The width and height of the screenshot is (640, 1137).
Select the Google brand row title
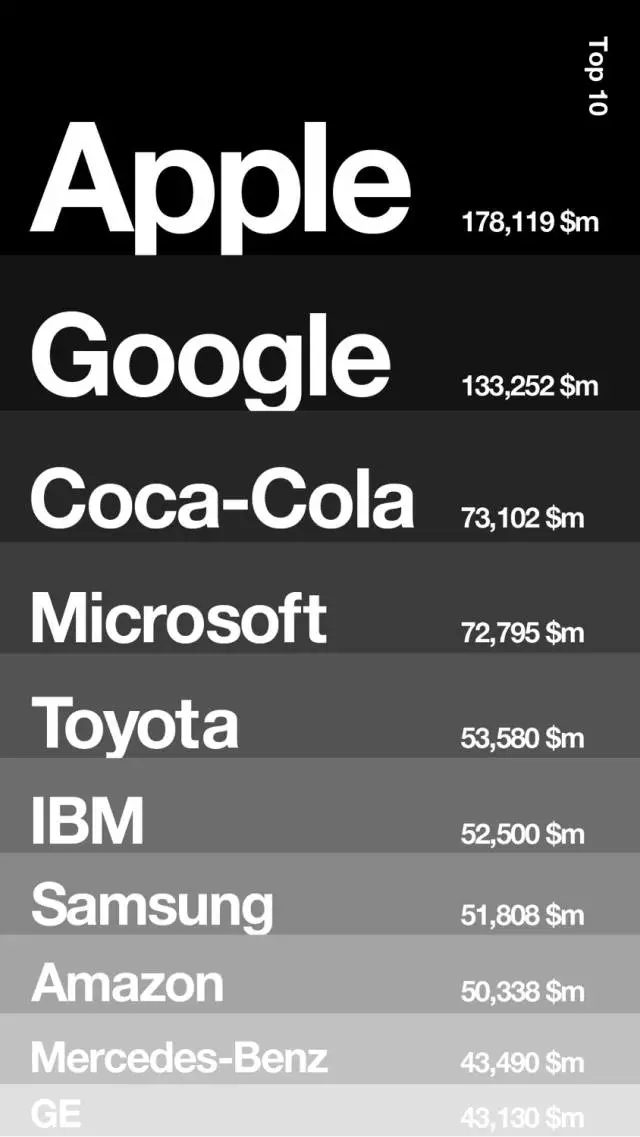210,355
